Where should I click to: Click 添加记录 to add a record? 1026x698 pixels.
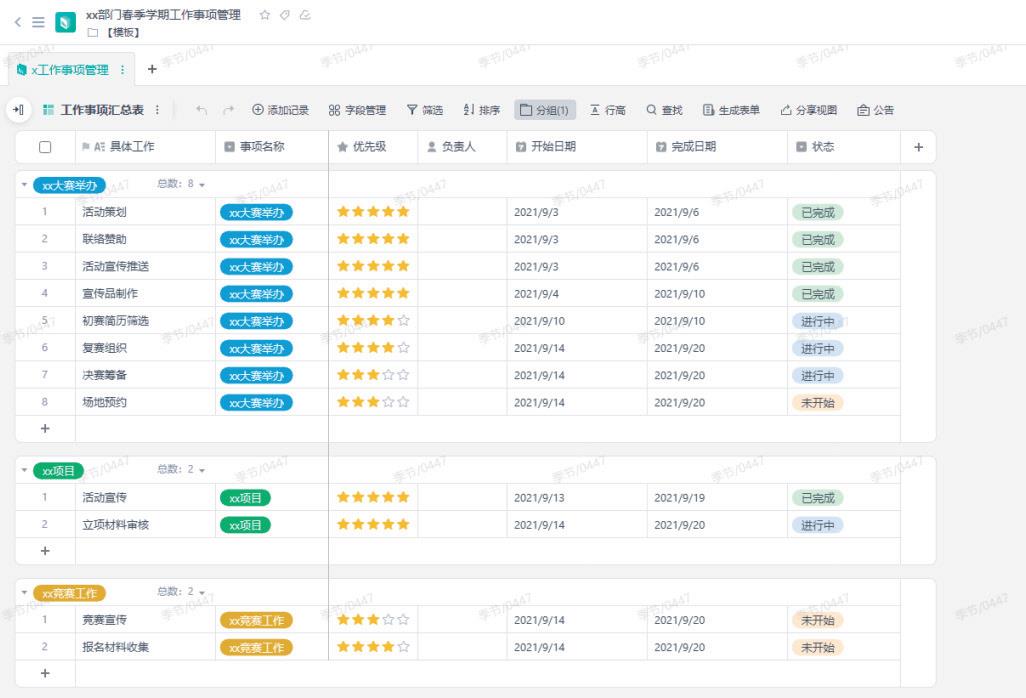pos(280,110)
